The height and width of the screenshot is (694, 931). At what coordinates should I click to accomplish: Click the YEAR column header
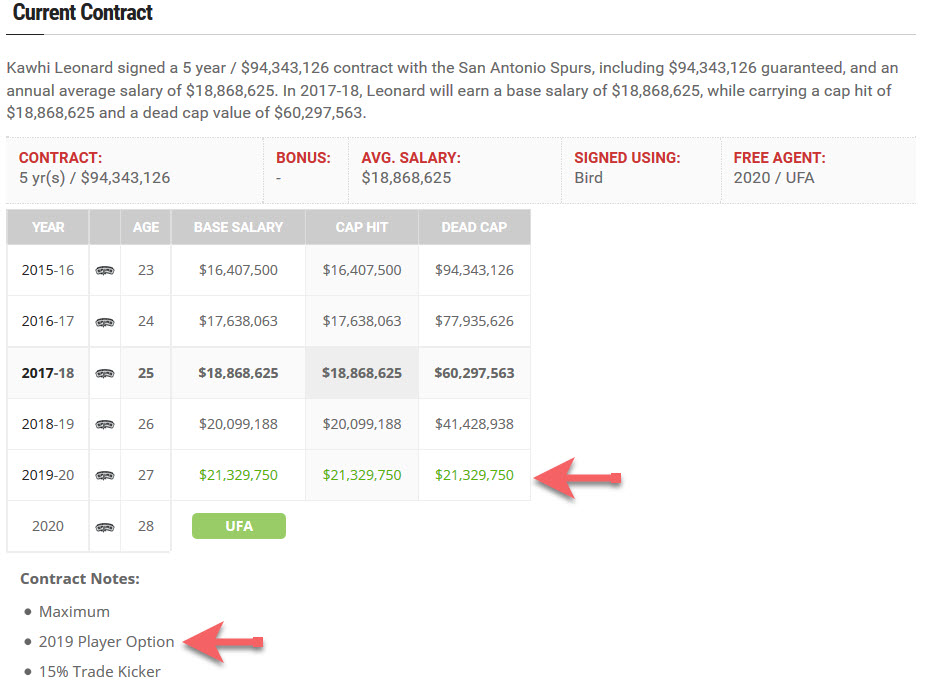pyautogui.click(x=48, y=227)
